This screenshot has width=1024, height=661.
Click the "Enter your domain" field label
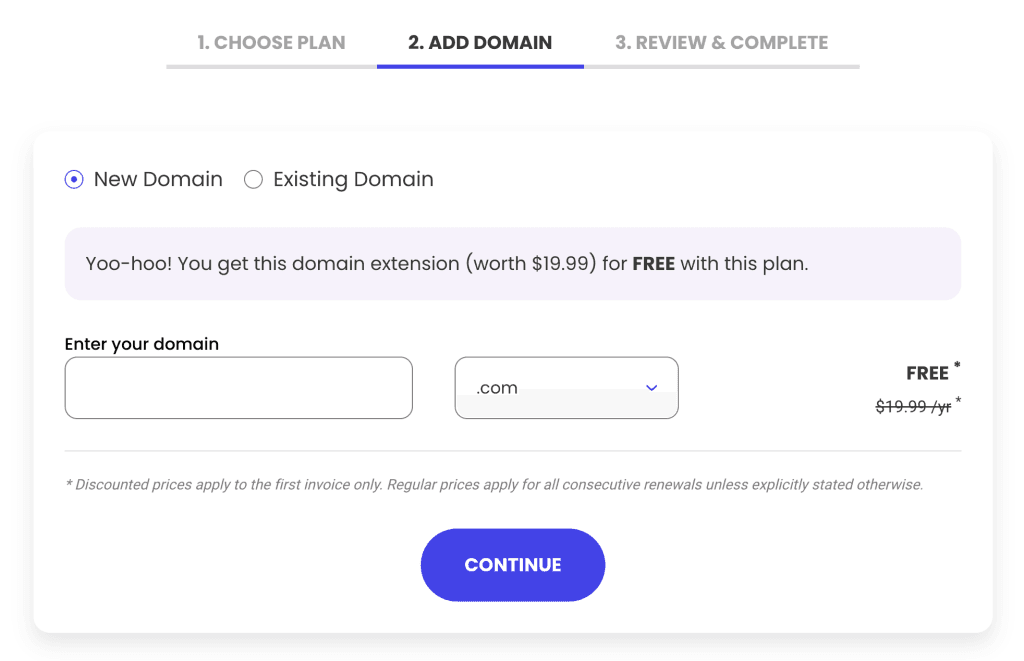(142, 344)
